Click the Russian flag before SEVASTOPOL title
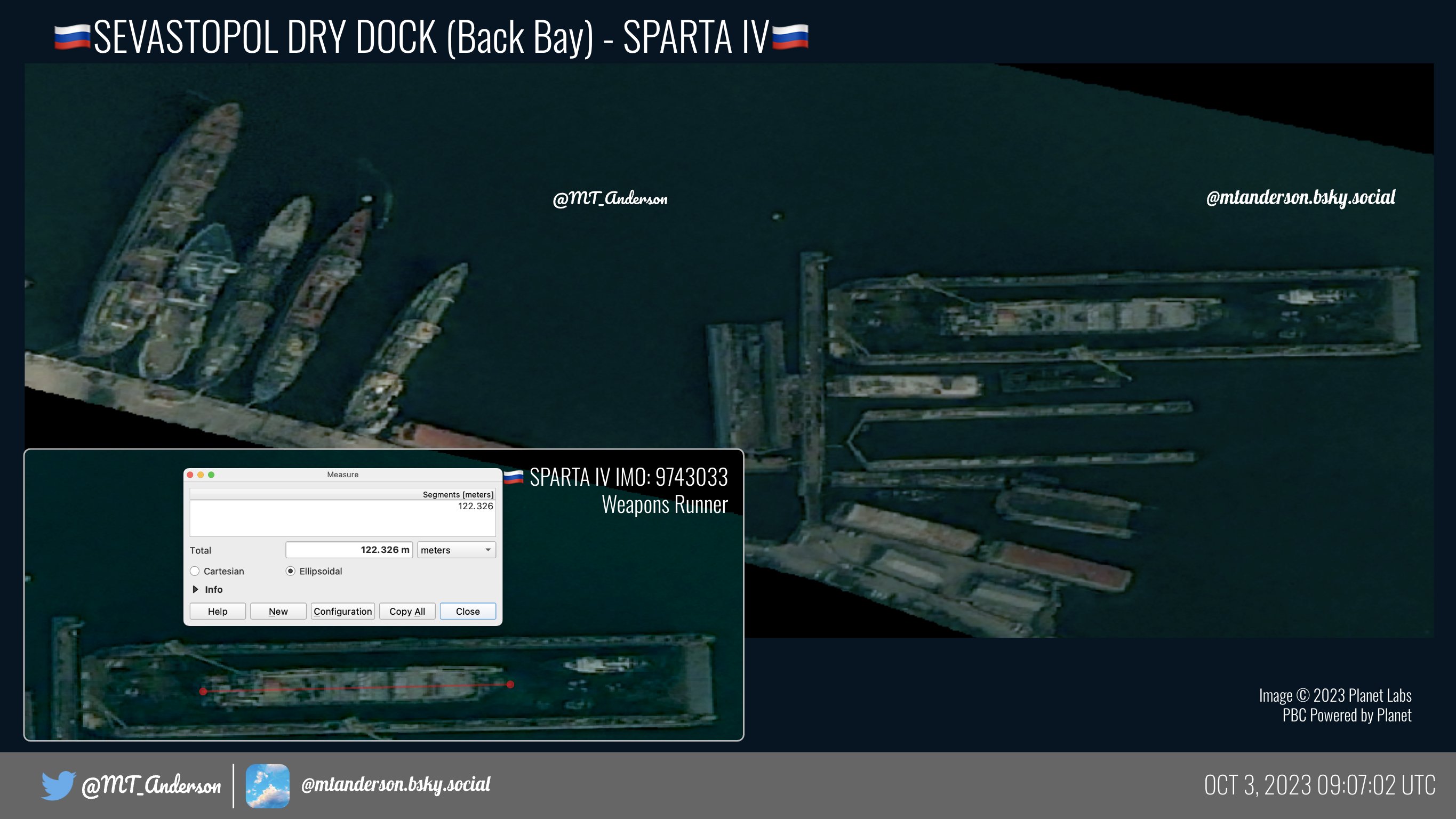The height and width of the screenshot is (819, 1456). click(x=73, y=37)
